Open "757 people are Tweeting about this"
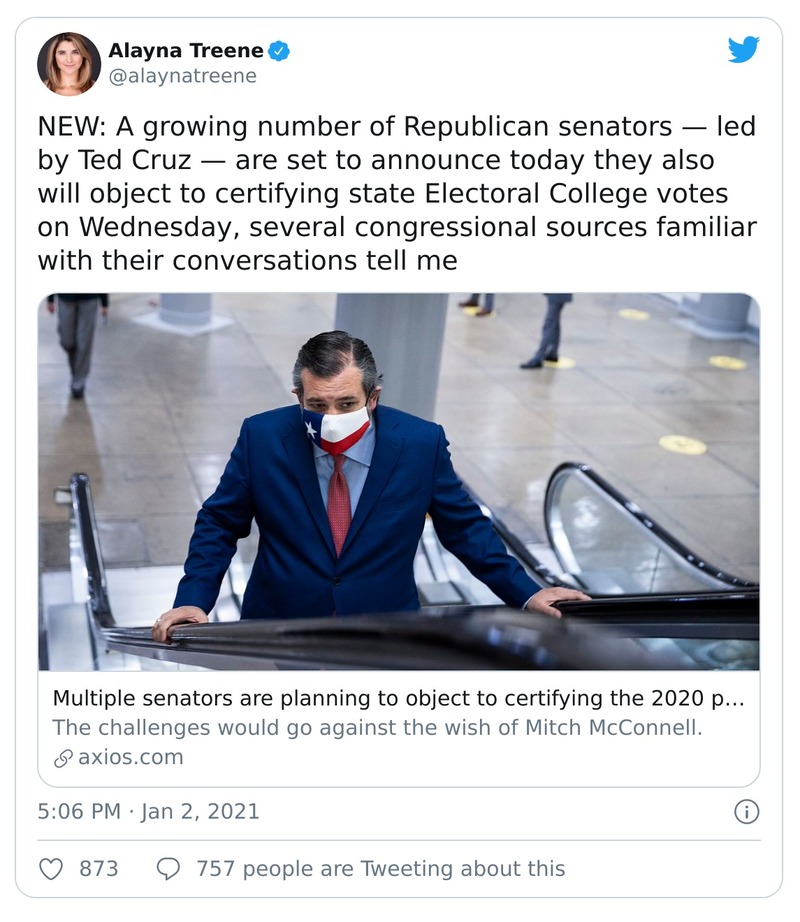800x922 pixels. 380,868
